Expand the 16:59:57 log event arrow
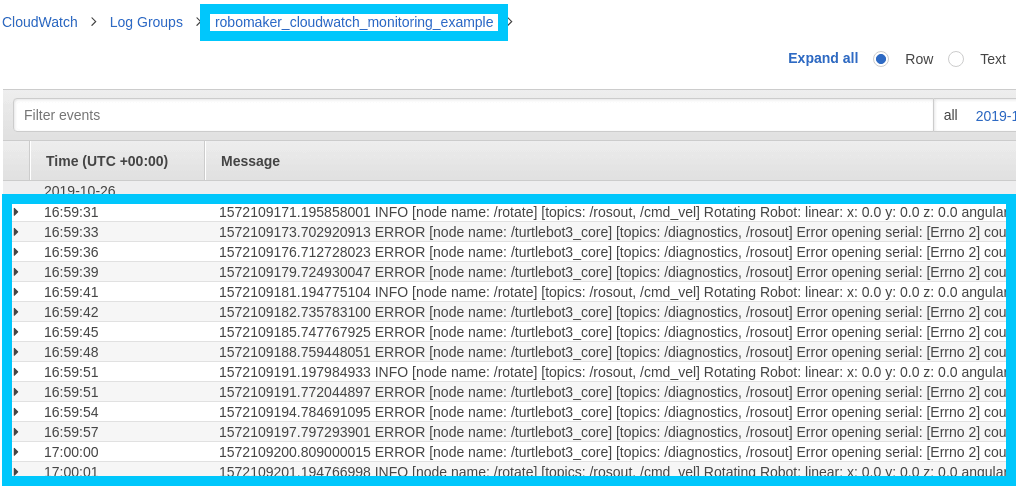Image resolution: width=1016 pixels, height=486 pixels. (16, 432)
